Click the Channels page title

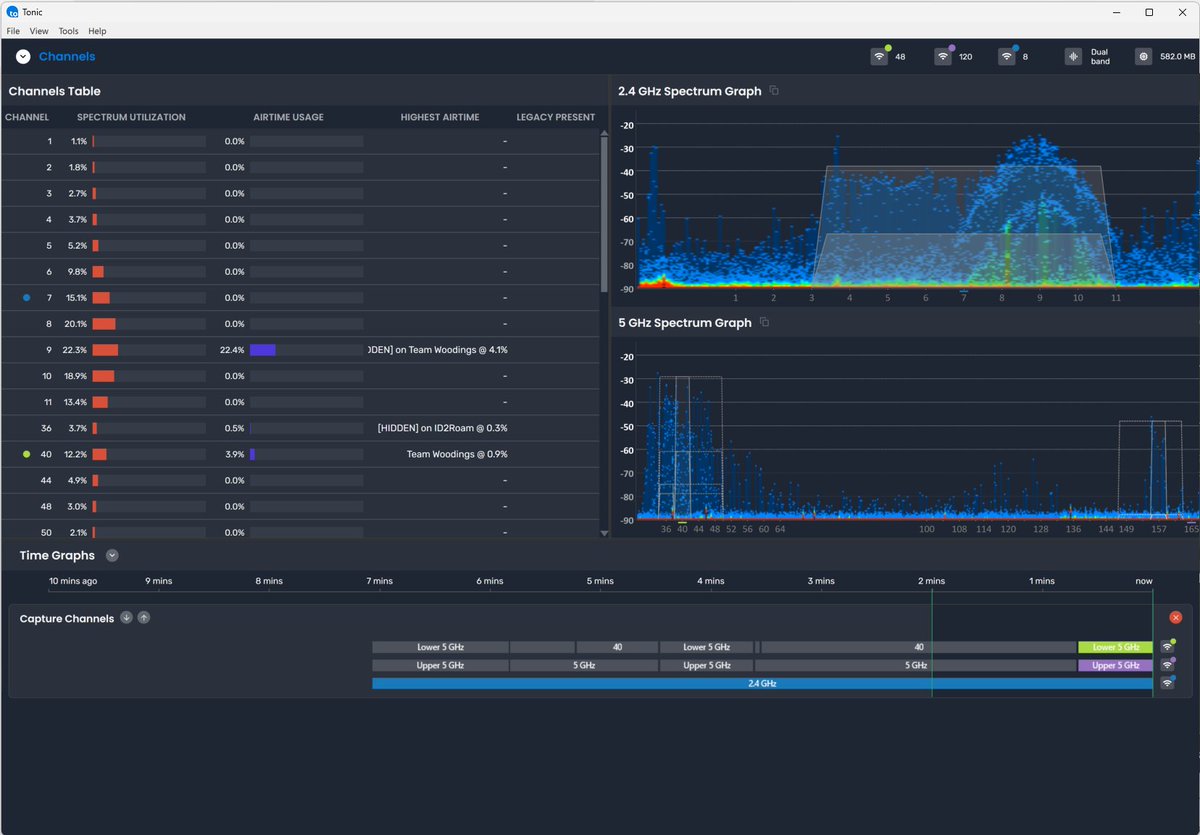tap(67, 57)
